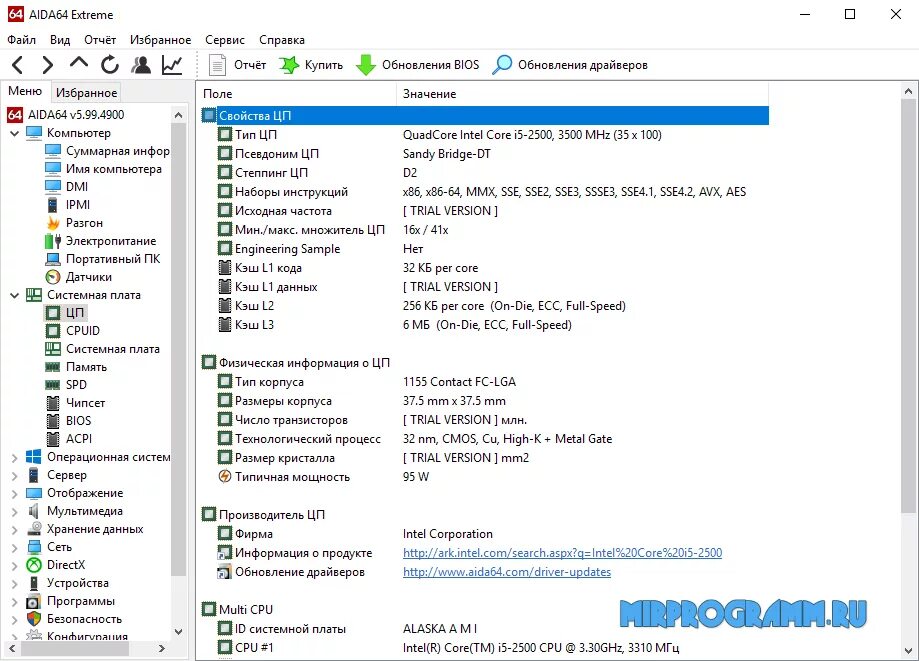The image size is (919, 661).
Task: Expand the Операционная система node
Action: [15, 457]
